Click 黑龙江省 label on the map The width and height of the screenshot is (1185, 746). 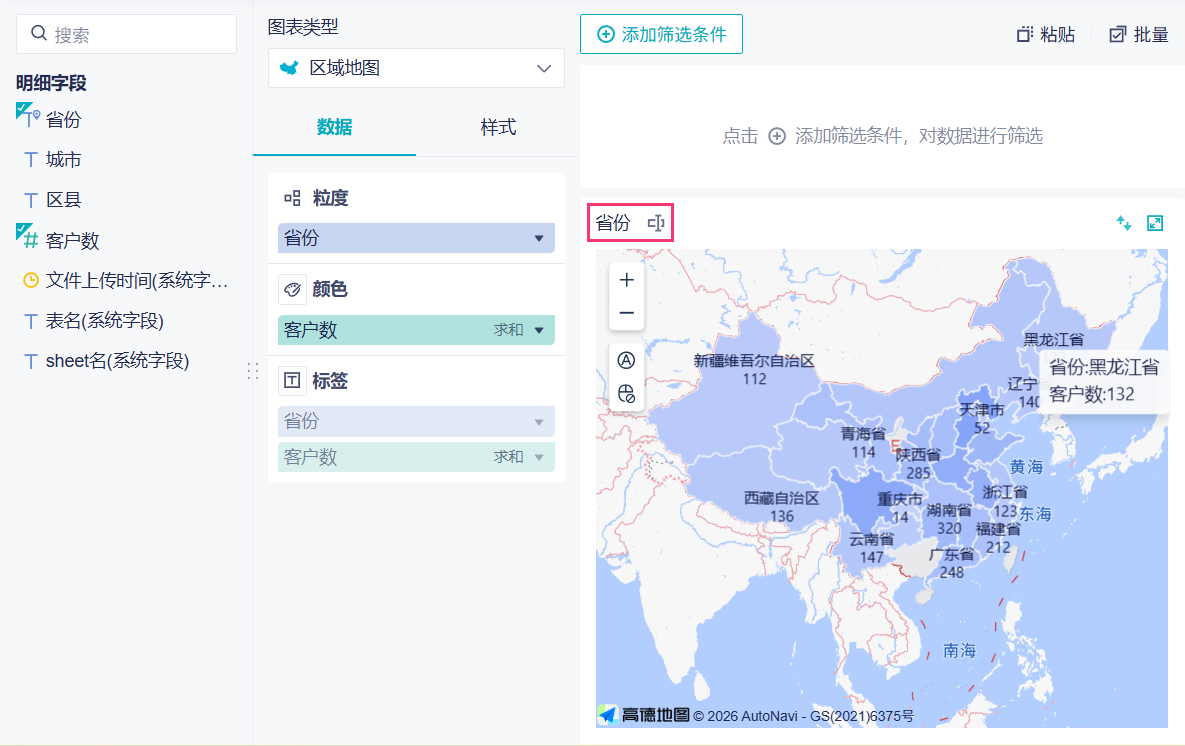coord(1054,339)
